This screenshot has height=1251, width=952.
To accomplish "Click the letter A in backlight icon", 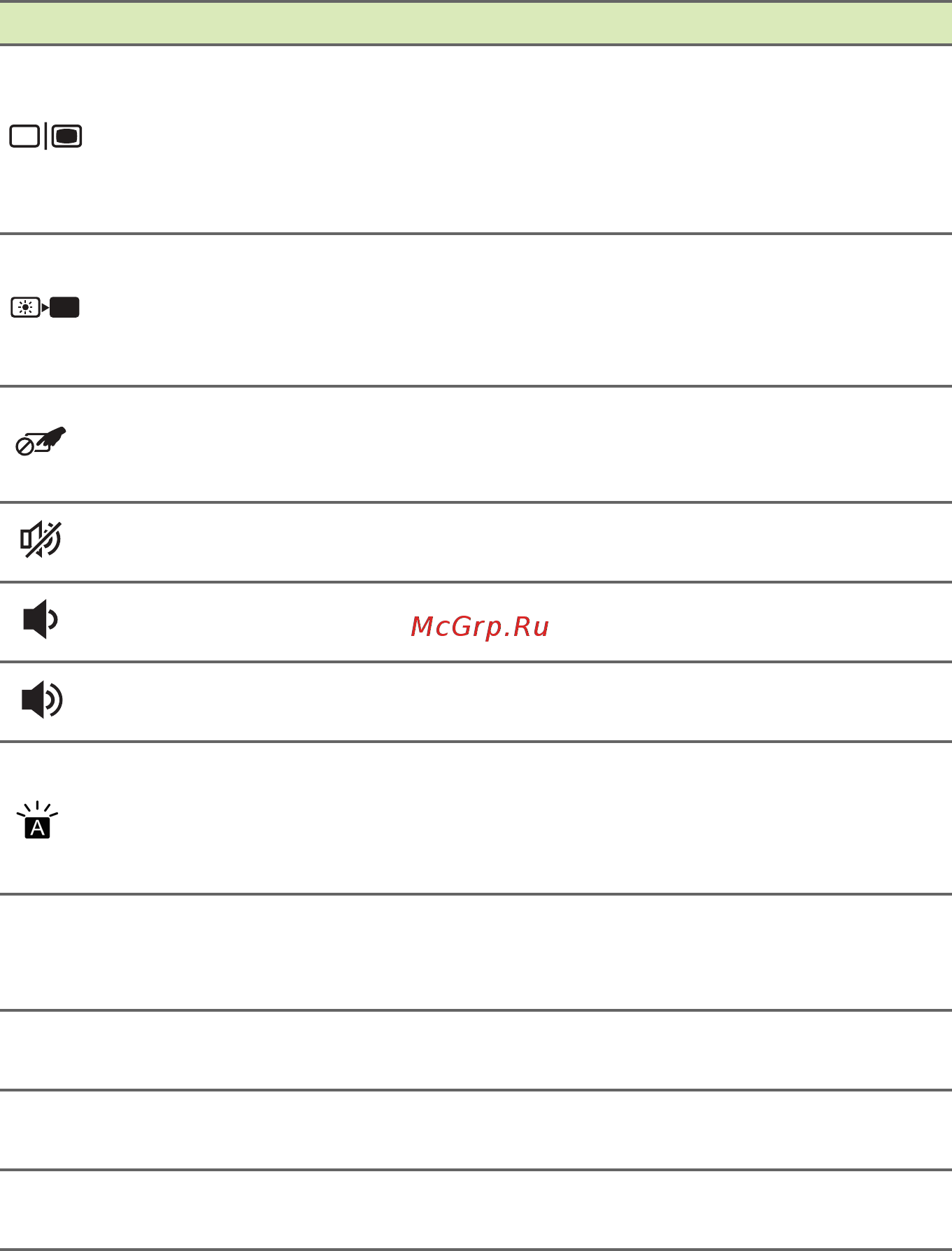I will 37,828.
